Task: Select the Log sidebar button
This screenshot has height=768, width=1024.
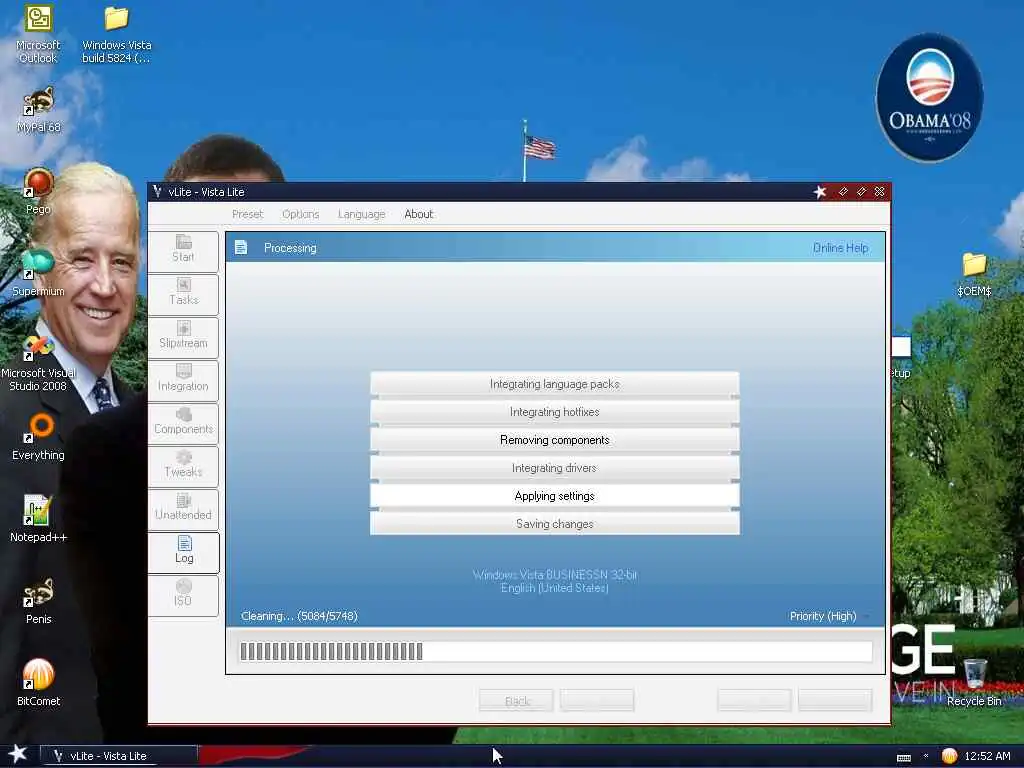Action: [184, 552]
